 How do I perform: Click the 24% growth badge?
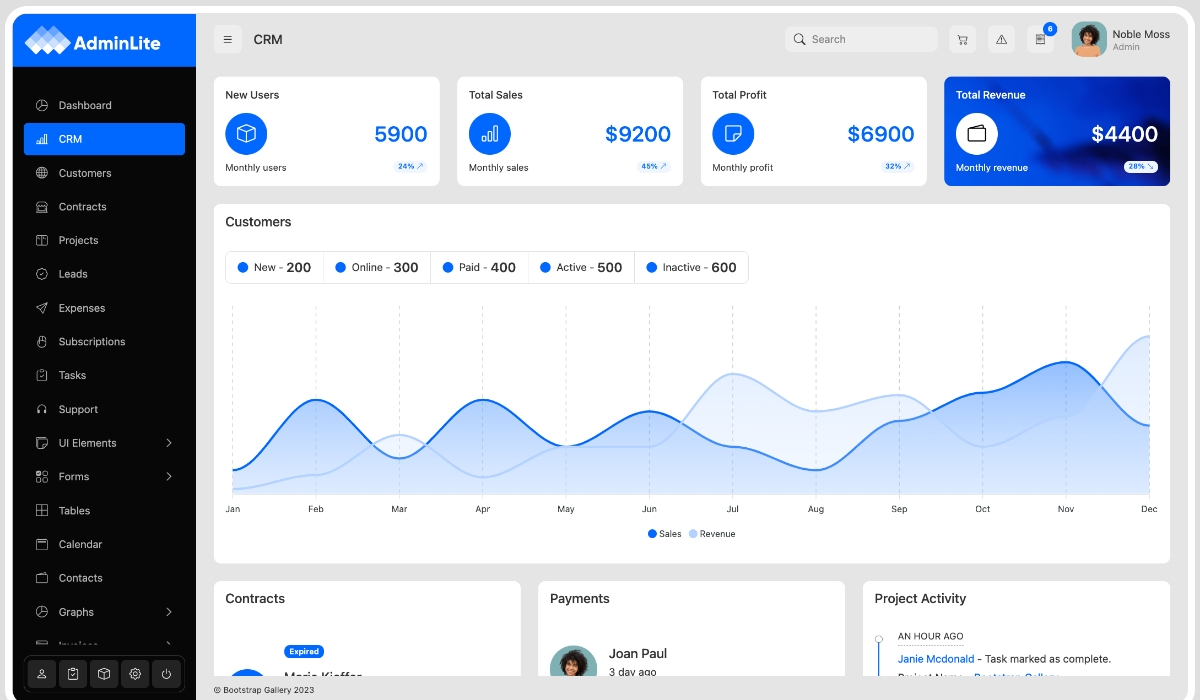tap(410, 166)
